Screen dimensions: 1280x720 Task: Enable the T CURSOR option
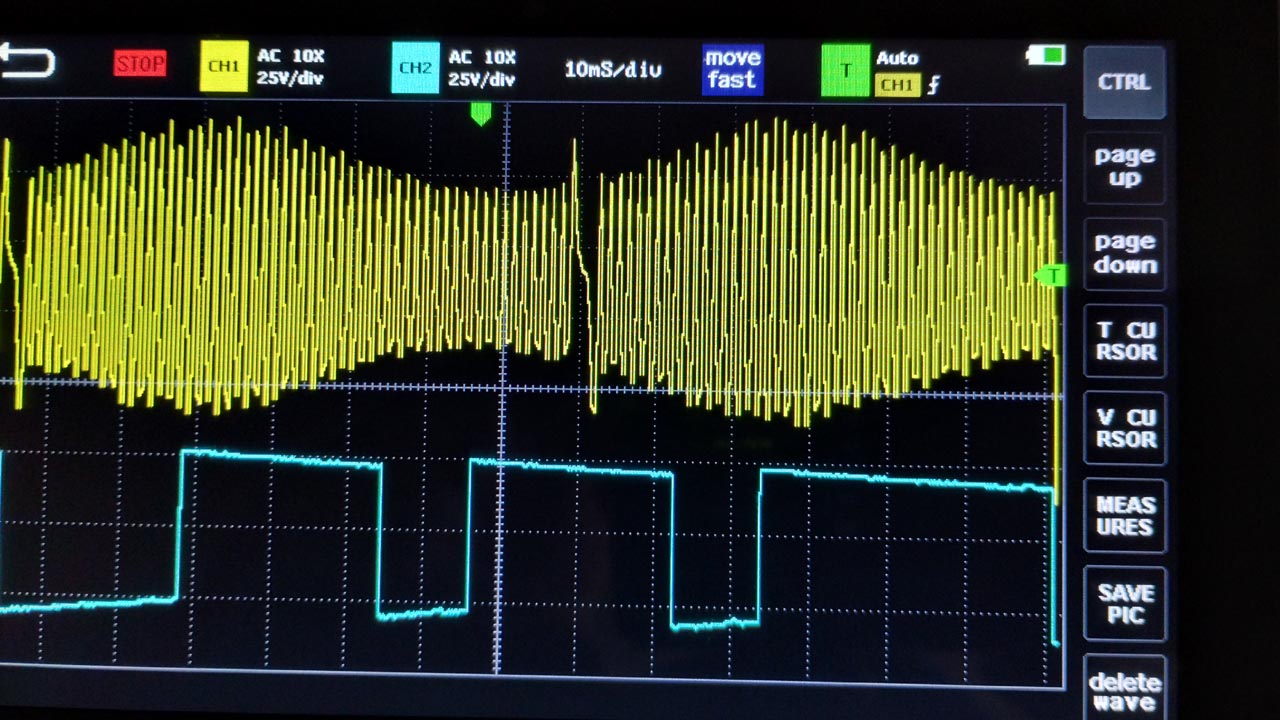click(1125, 341)
